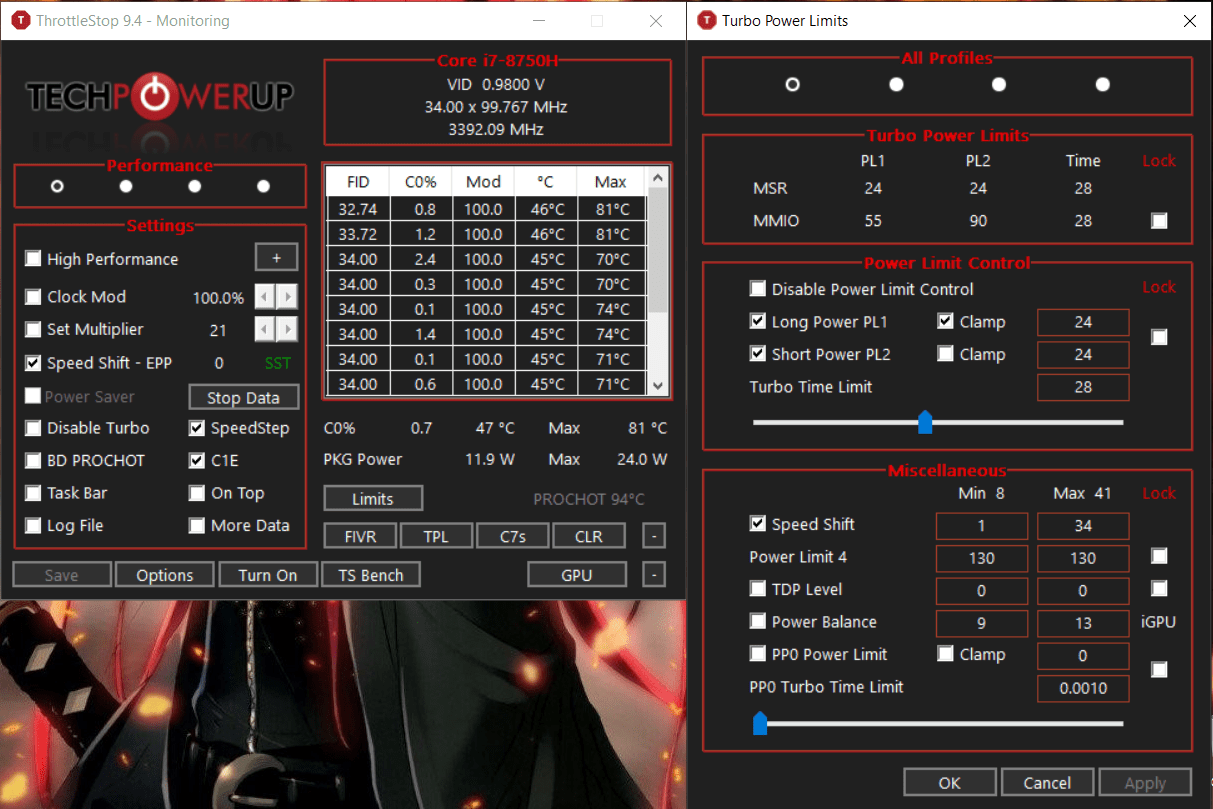1213x809 pixels.
Task: Apply the Turbo Power Limits changes
Action: (x=1145, y=782)
